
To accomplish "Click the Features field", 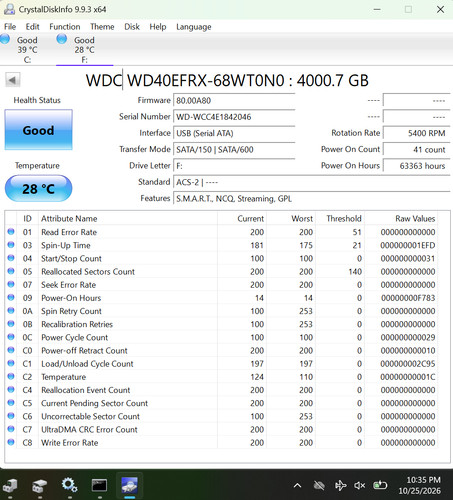I will [311, 199].
